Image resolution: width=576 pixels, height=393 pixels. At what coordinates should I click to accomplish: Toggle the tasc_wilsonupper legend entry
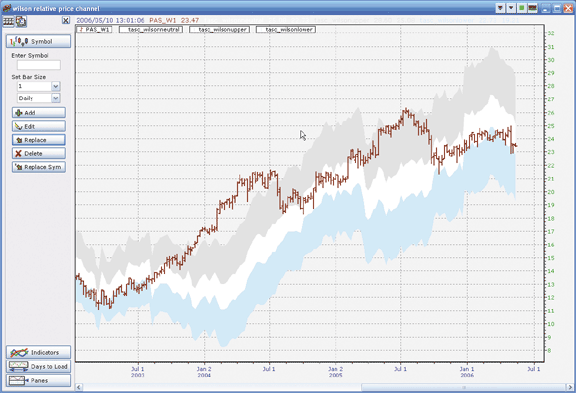point(219,29)
